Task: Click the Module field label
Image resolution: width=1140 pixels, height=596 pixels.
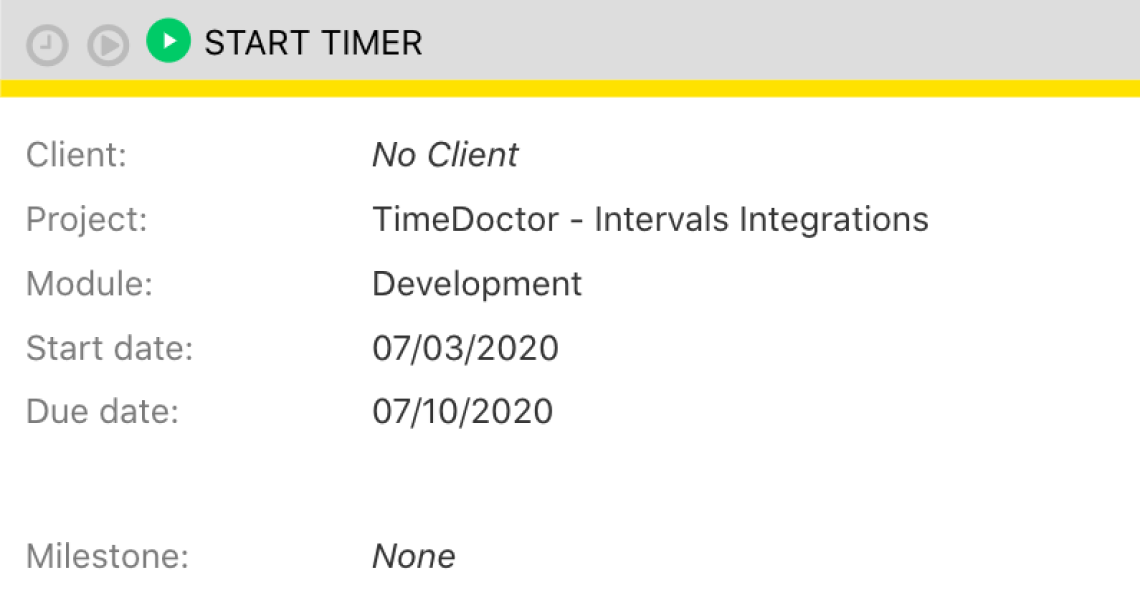Action: coord(89,283)
